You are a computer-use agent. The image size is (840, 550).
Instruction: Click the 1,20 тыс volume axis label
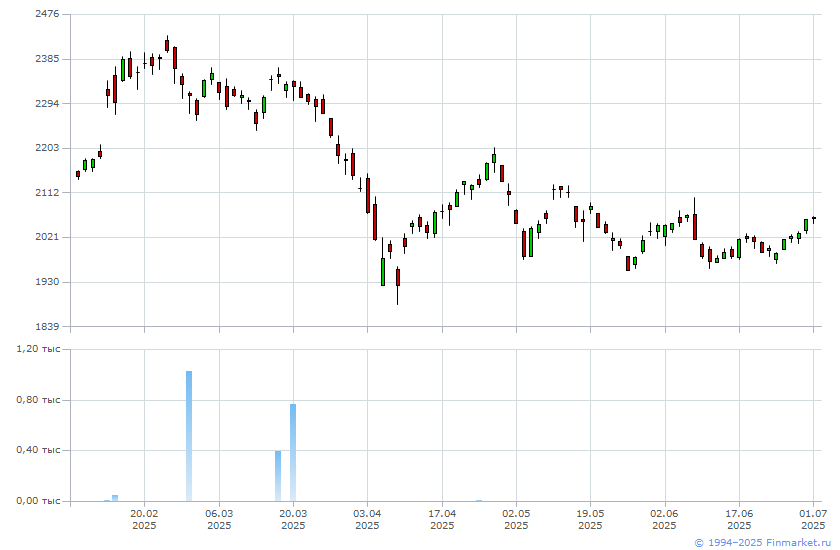tap(38, 349)
